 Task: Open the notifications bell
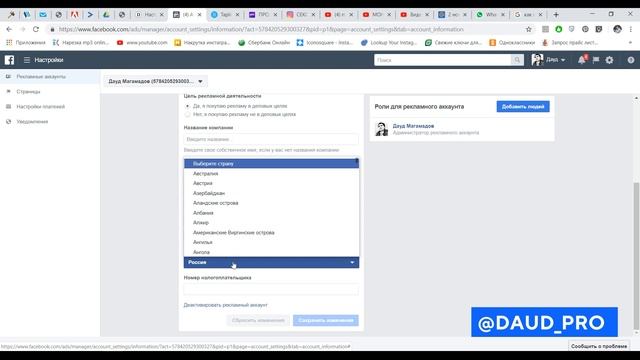click(582, 60)
